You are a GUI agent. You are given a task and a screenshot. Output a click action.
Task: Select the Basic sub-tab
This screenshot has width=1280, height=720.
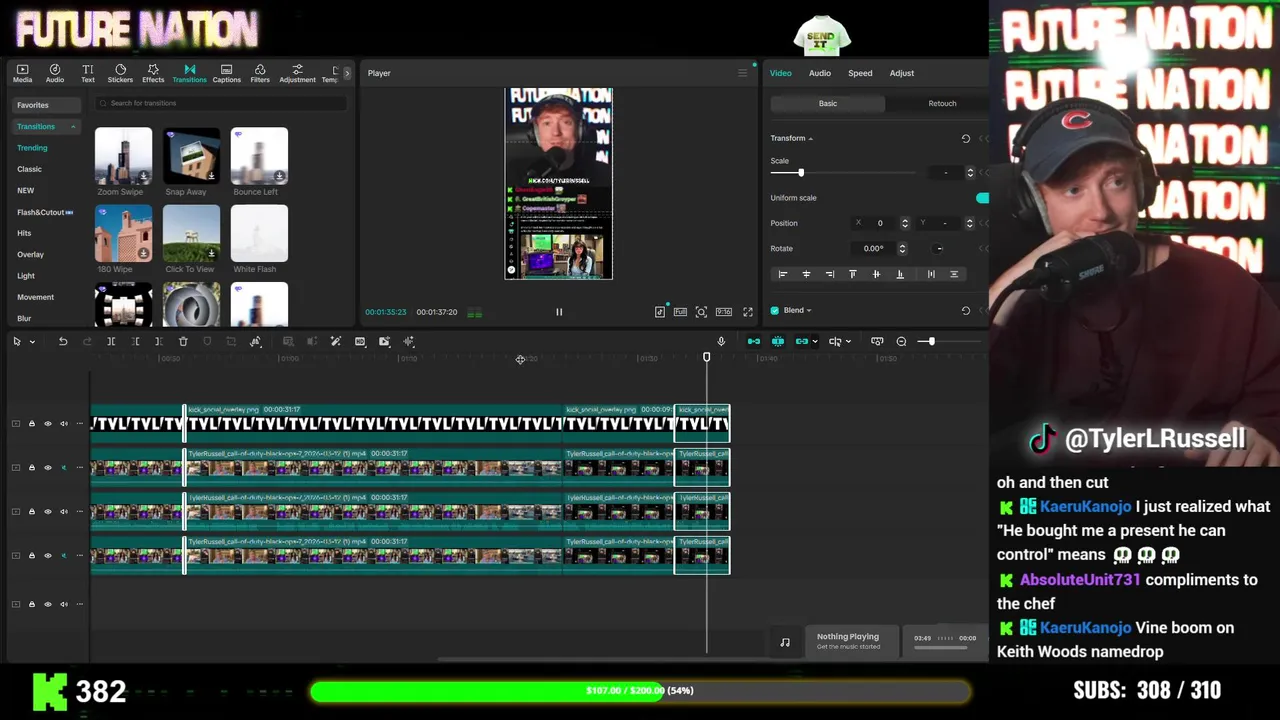coord(828,103)
